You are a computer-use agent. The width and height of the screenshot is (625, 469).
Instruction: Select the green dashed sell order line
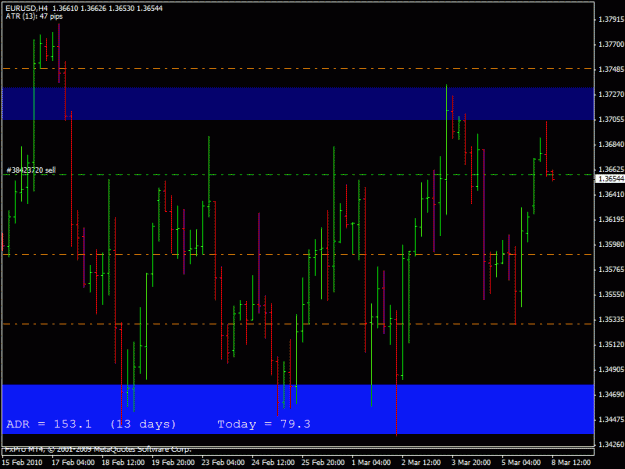pyautogui.click(x=298, y=175)
